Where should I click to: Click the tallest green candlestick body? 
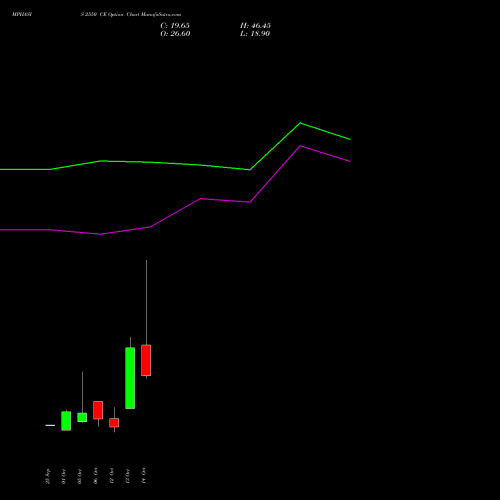tap(130, 378)
